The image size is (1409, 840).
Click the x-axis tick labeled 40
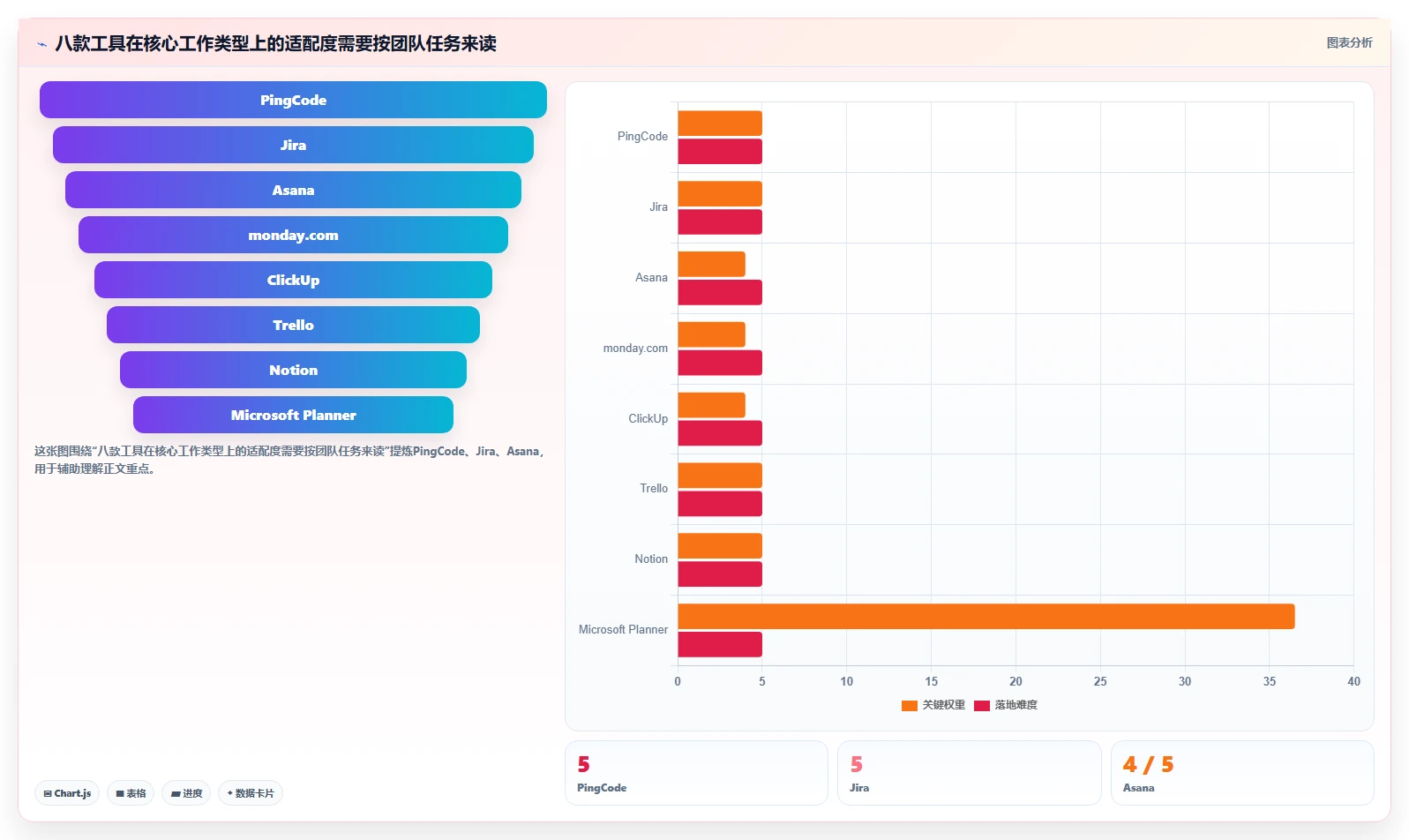tap(1353, 681)
